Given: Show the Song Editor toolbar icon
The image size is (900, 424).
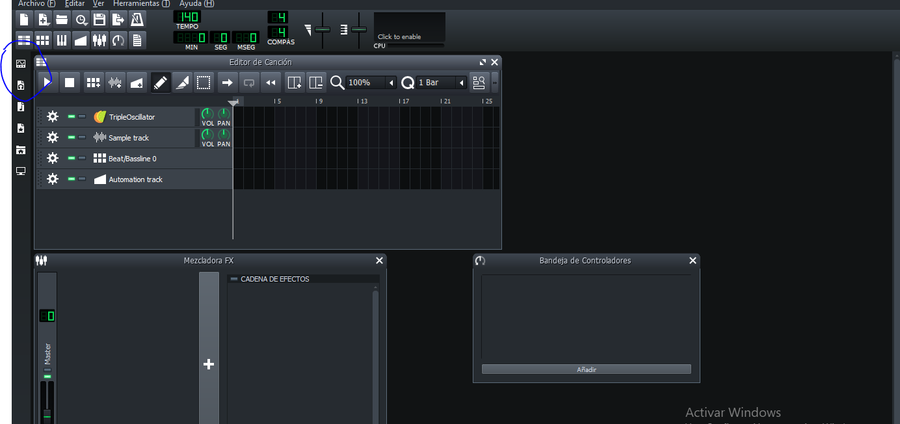Looking at the screenshot, I should (24, 40).
